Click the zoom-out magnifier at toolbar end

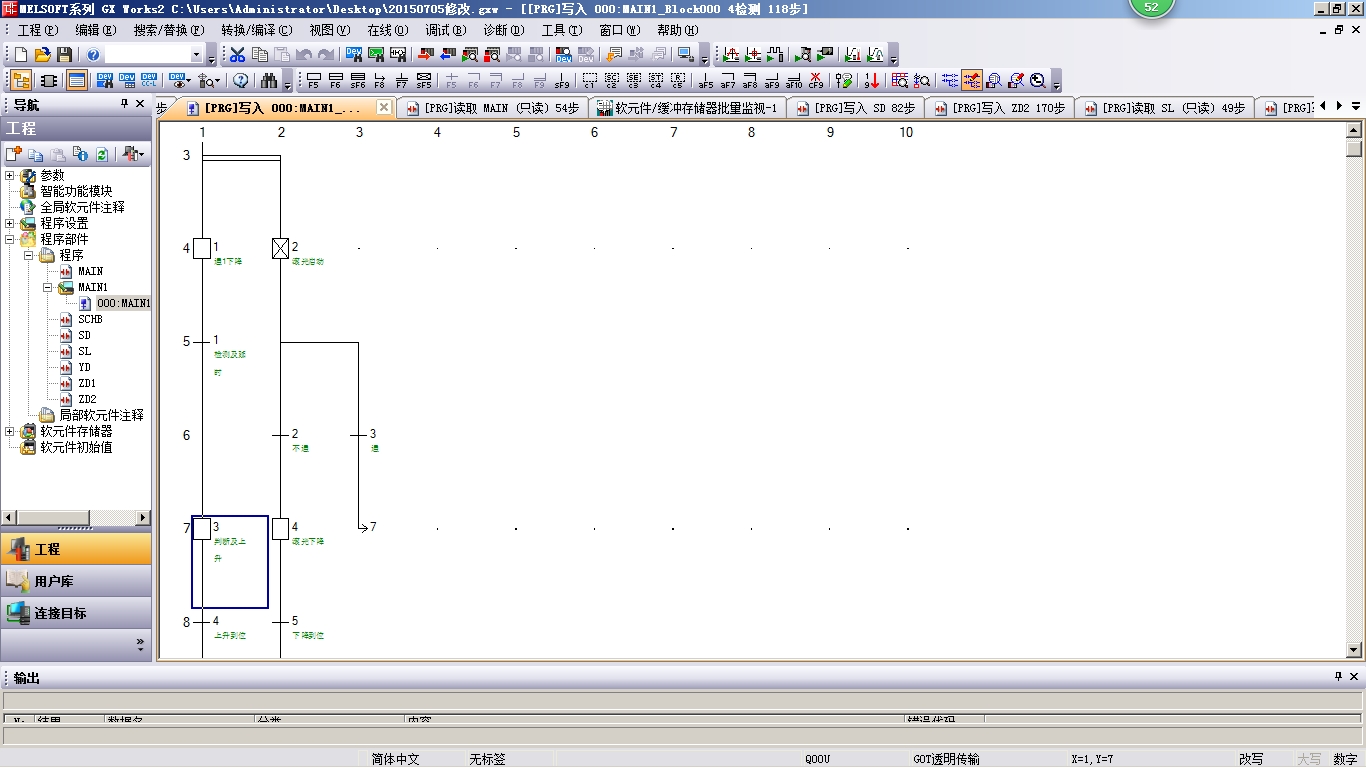point(1038,81)
